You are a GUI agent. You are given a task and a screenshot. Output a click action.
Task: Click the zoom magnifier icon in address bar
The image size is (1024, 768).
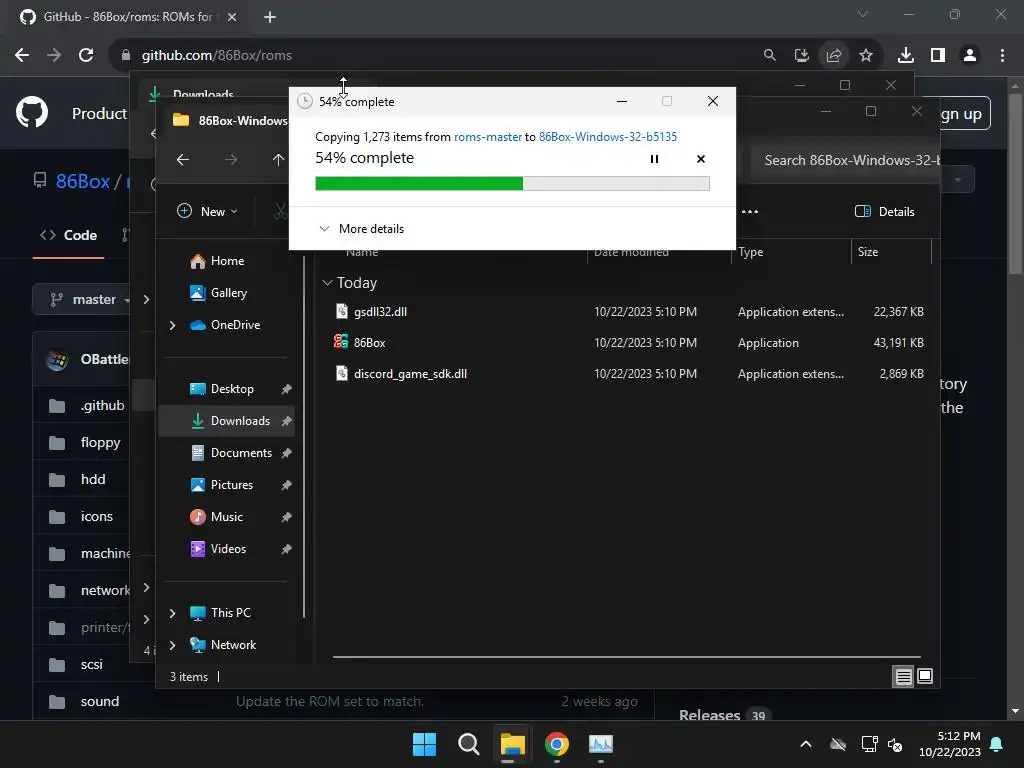coord(769,56)
